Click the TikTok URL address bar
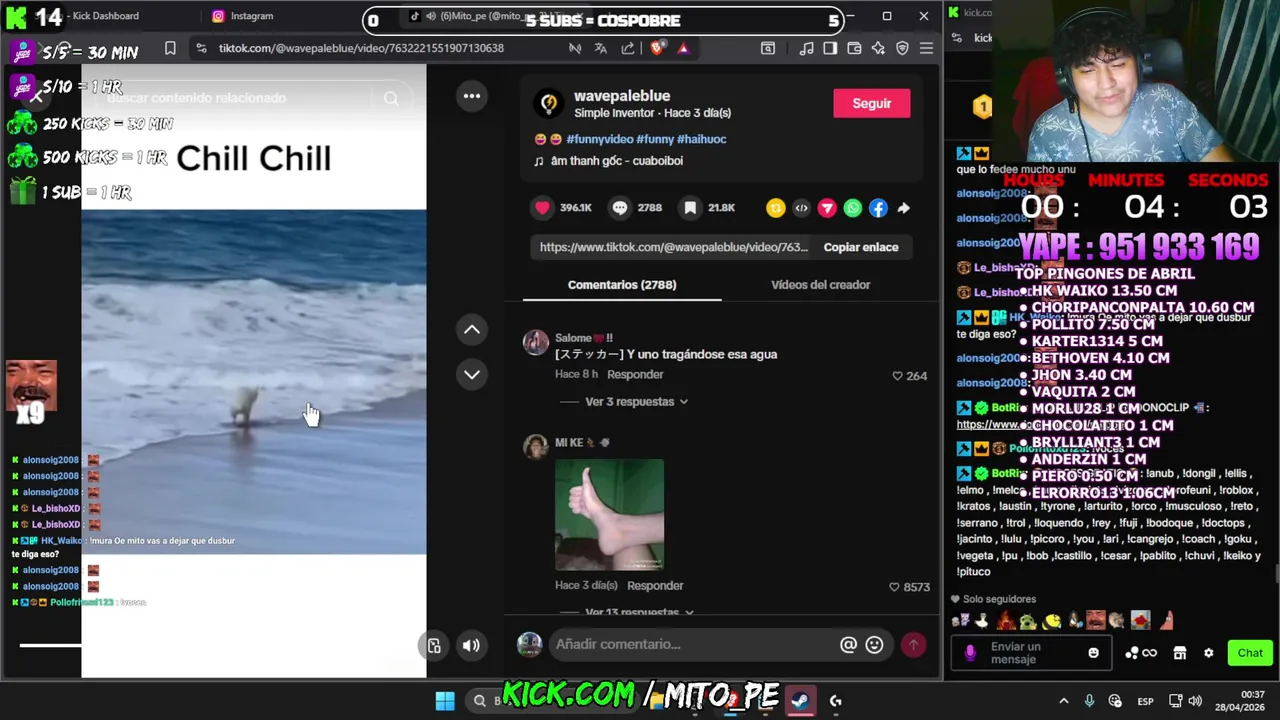Viewport: 1280px width, 720px height. click(x=361, y=48)
